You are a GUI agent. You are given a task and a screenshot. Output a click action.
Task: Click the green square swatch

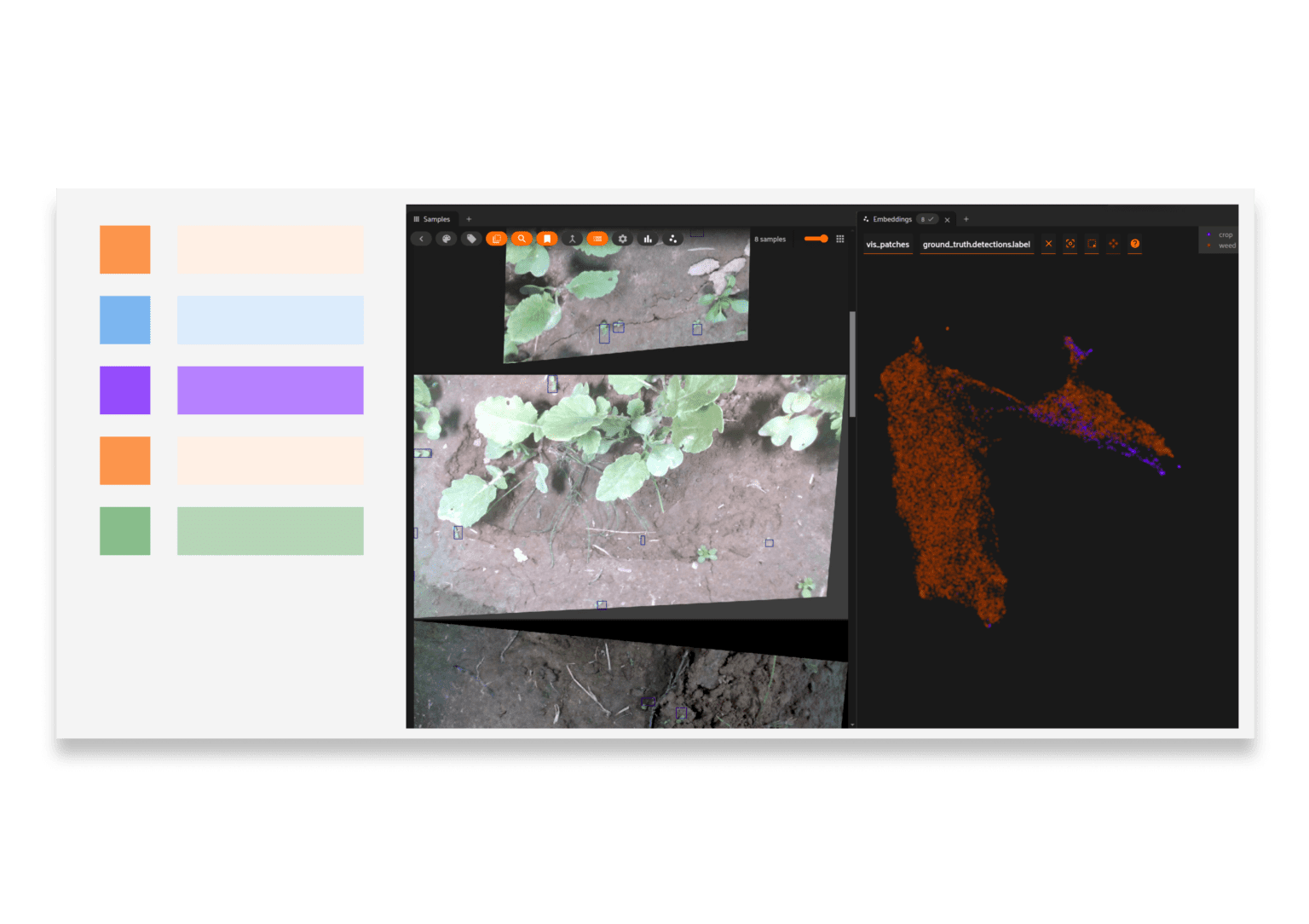[x=125, y=531]
